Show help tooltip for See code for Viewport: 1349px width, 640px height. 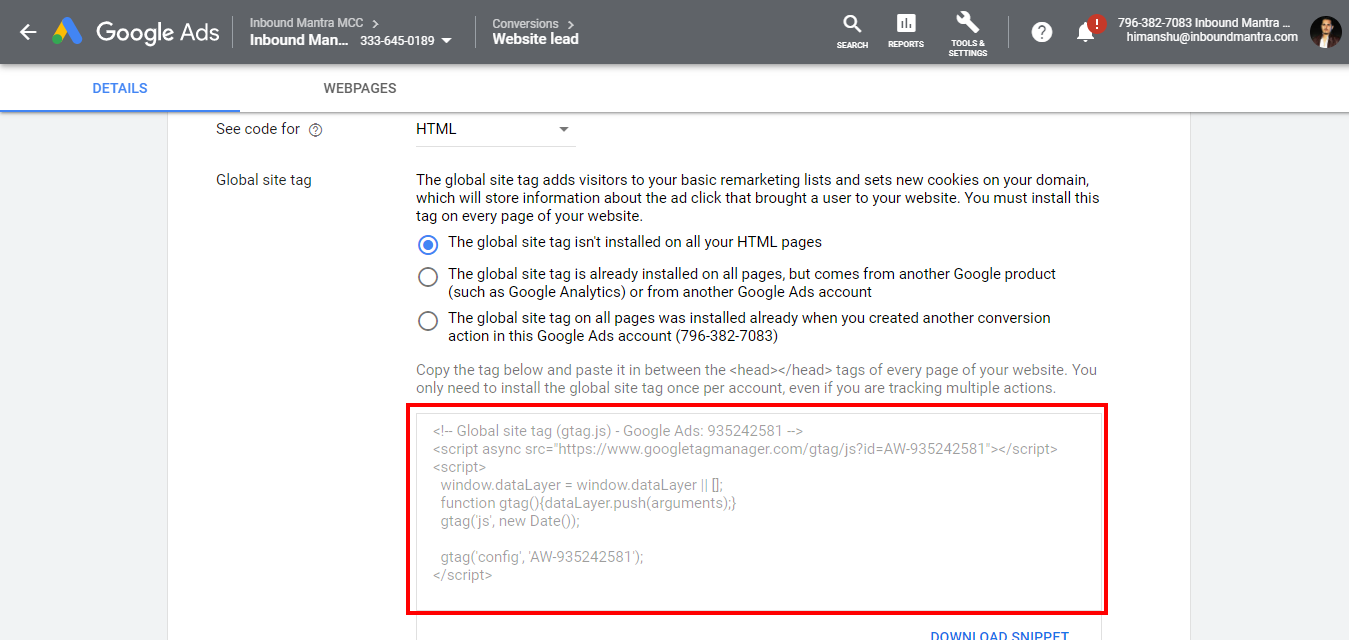tap(316, 130)
